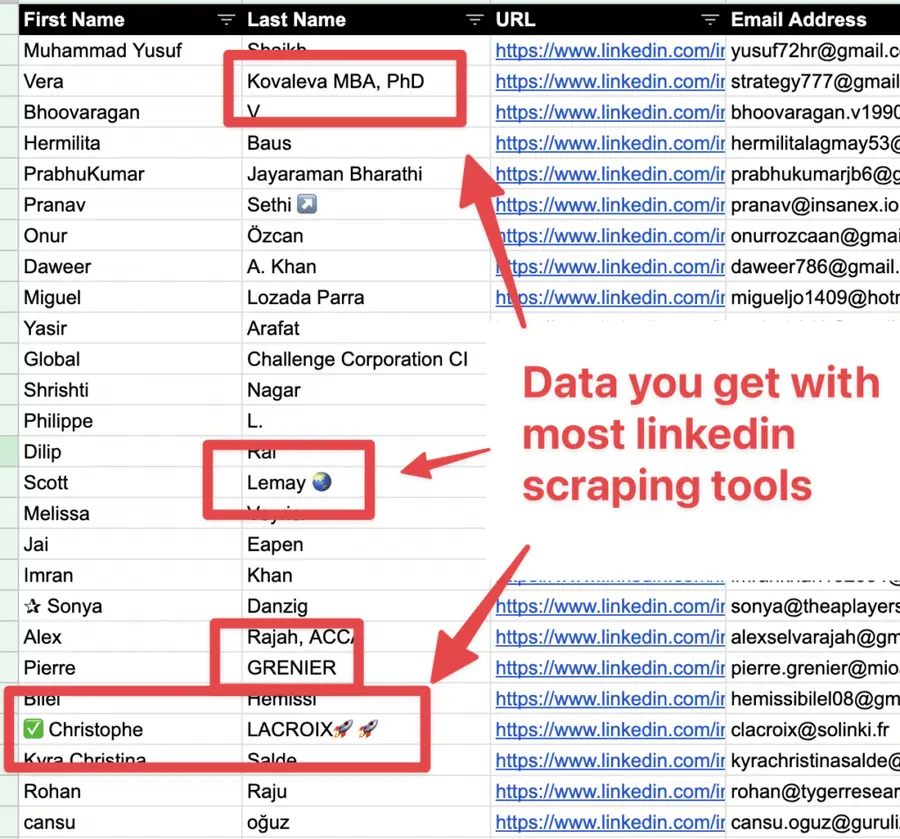Open the Last Name filter dropdown
900x839 pixels.
[x=475, y=19]
